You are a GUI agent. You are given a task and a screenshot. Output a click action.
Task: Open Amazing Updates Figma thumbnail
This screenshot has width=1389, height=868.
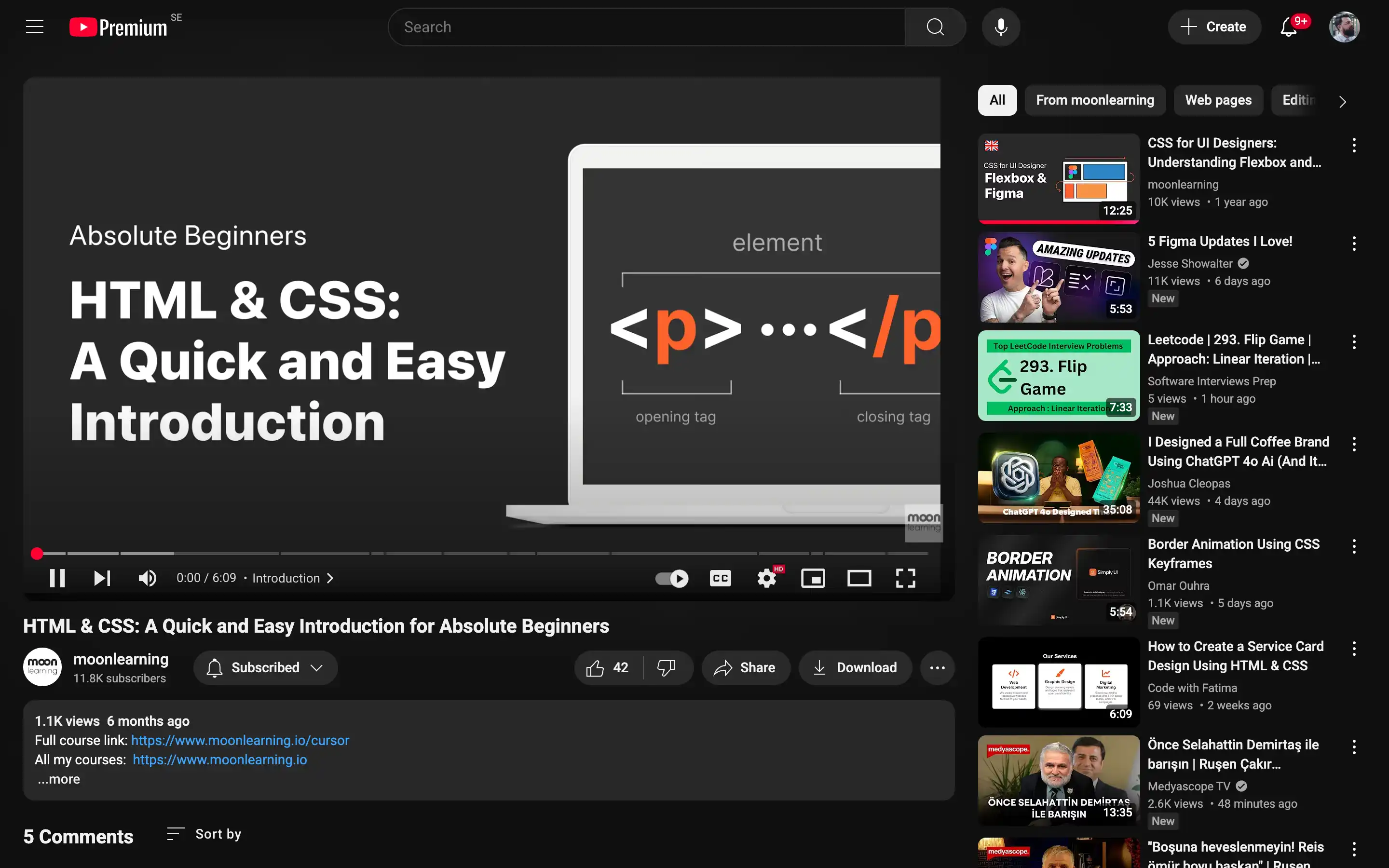point(1059,277)
